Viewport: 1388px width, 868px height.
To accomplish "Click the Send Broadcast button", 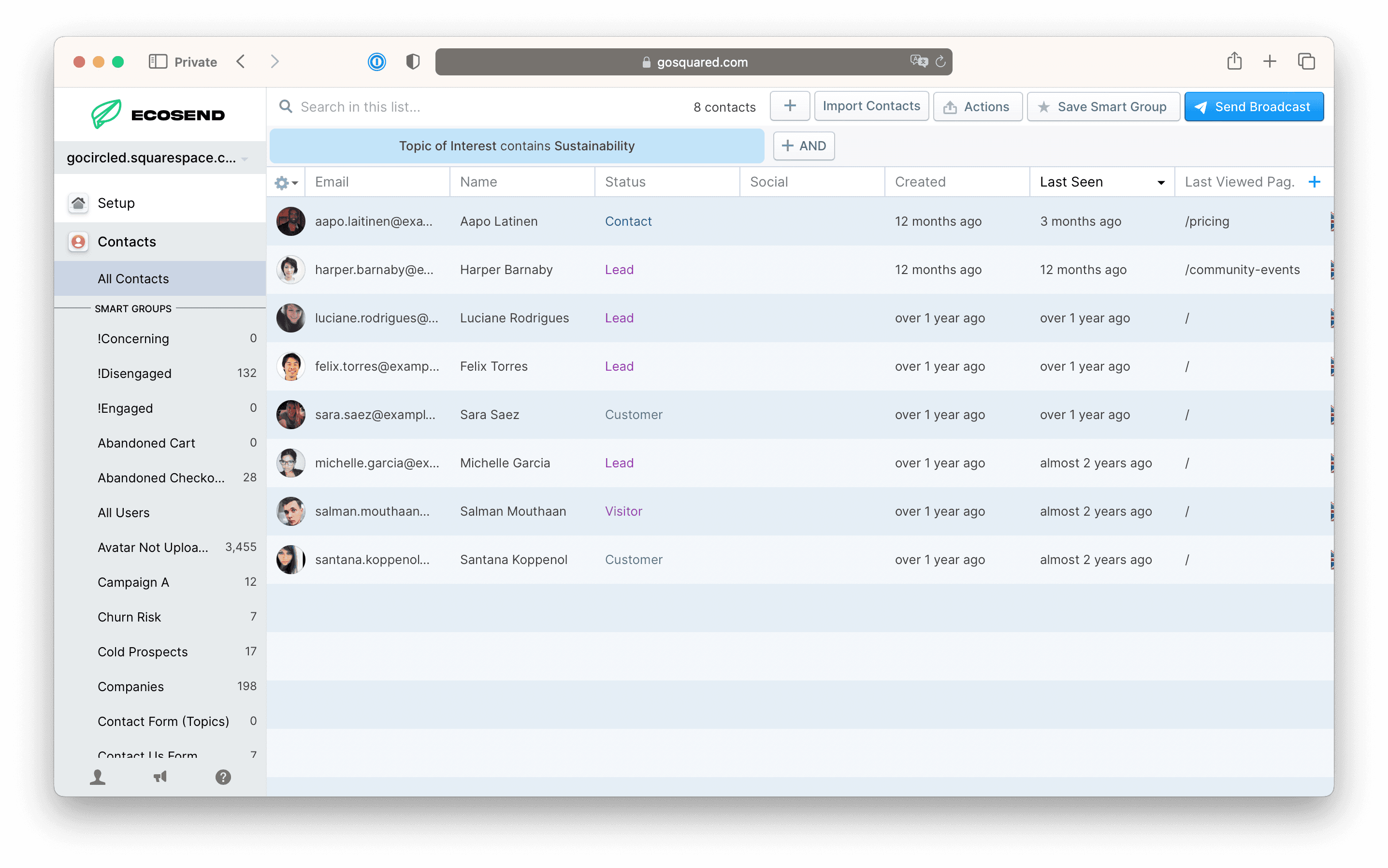I will [1253, 107].
